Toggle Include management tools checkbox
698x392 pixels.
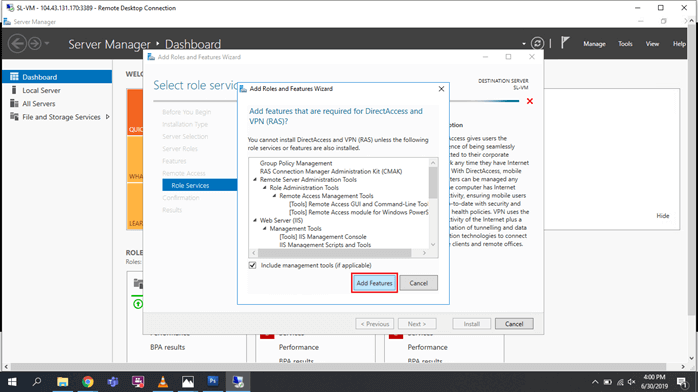[252, 265]
